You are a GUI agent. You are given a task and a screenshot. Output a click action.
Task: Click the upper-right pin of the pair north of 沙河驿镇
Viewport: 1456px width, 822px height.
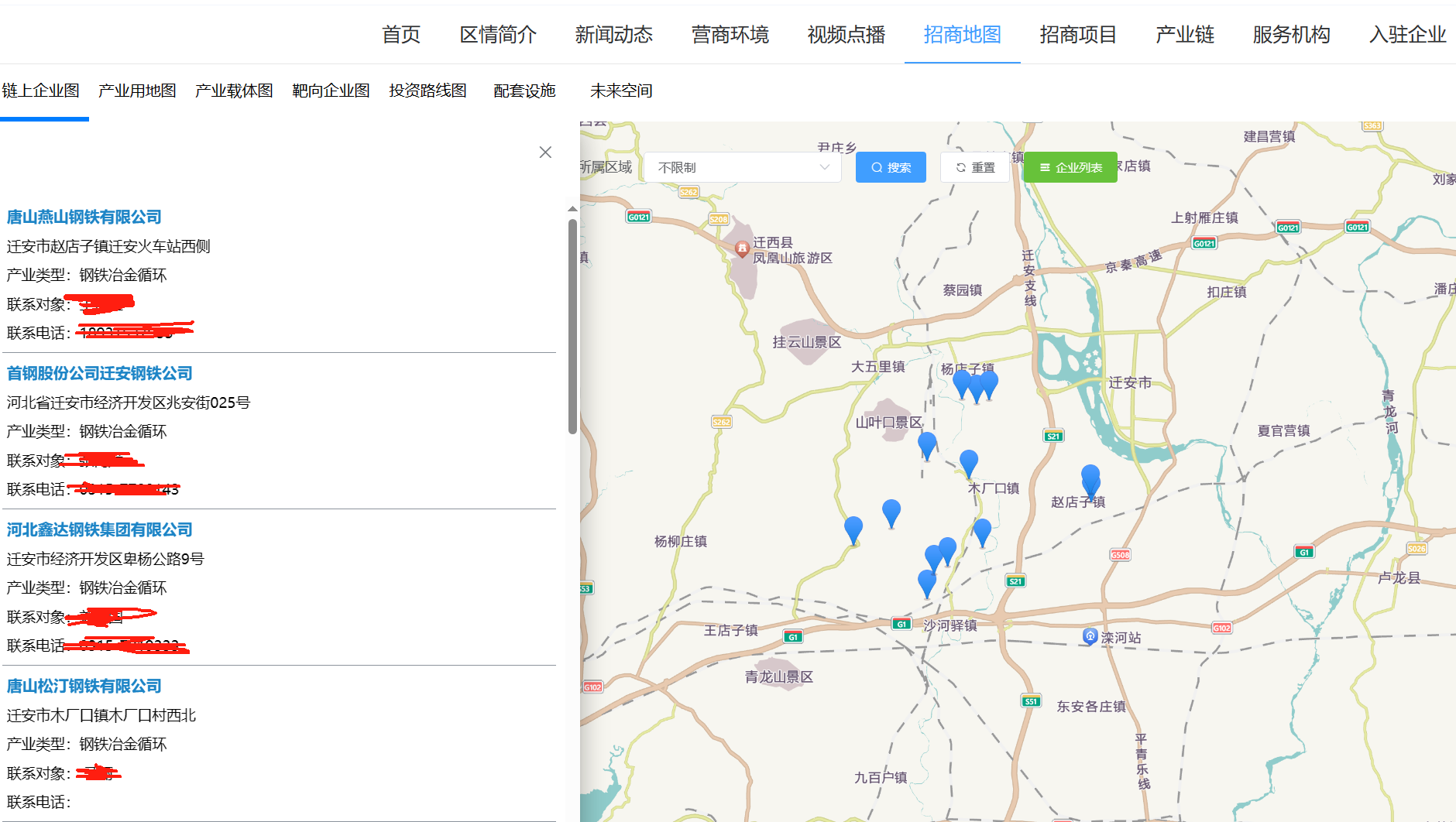(947, 550)
